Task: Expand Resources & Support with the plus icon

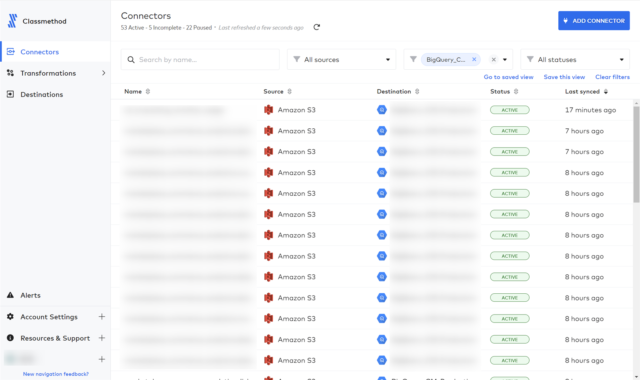Action: (x=102, y=338)
